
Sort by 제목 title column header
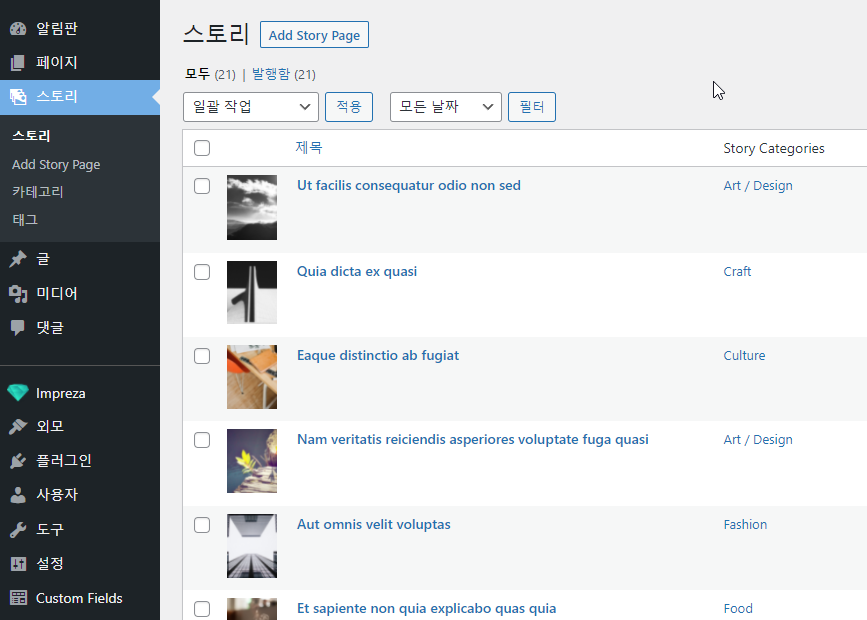309,148
